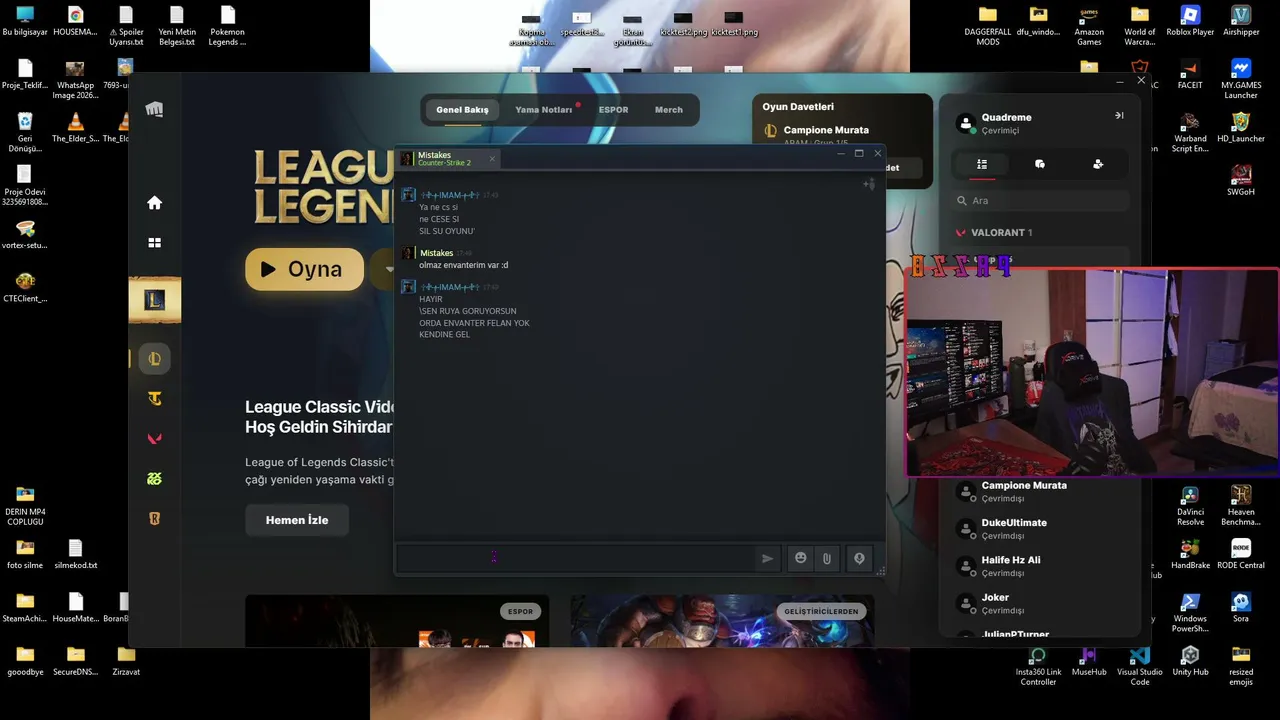Select the Mistakes chat tab

point(448,159)
